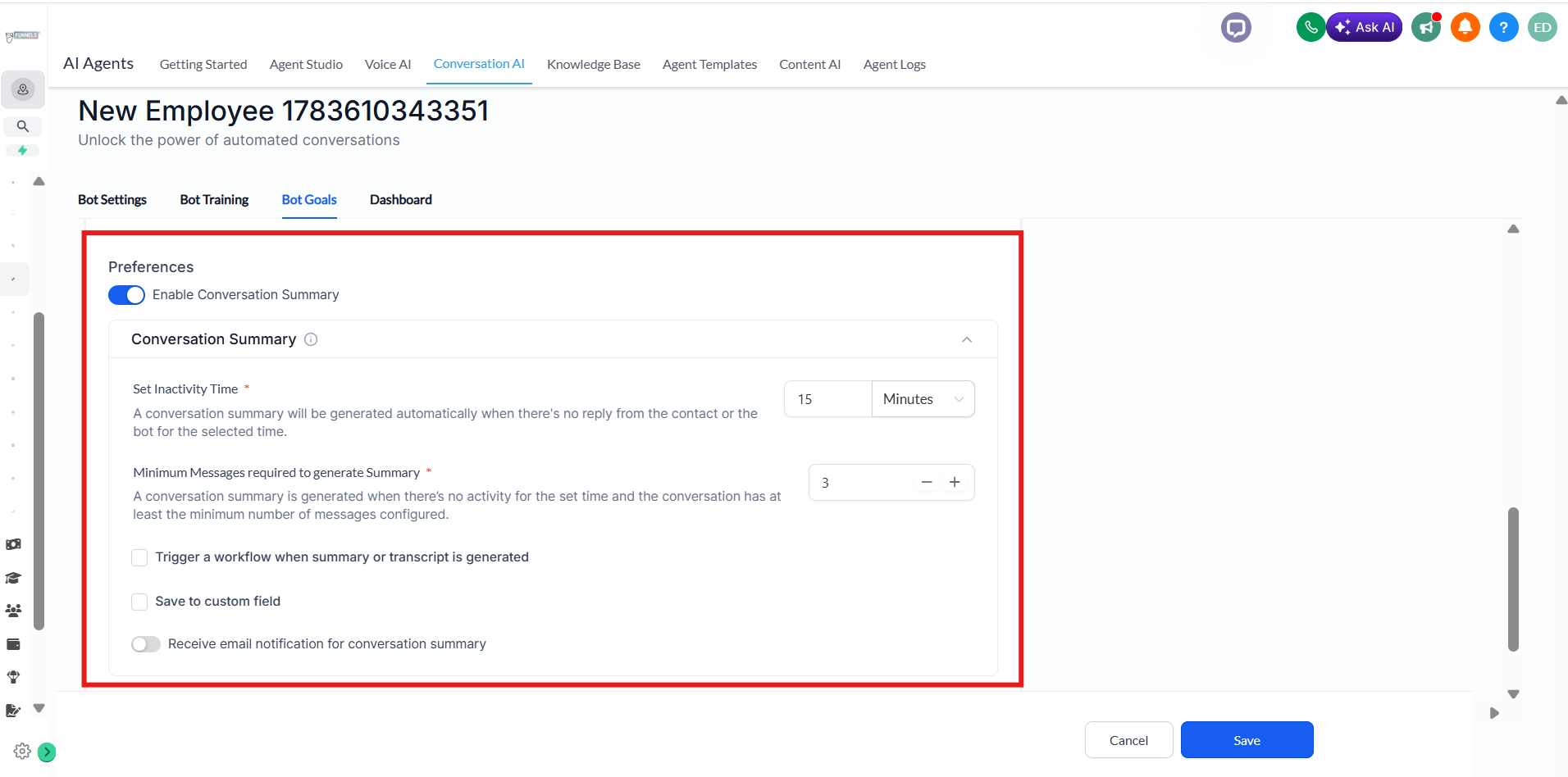Open the Agent Logs menu item

pos(894,64)
